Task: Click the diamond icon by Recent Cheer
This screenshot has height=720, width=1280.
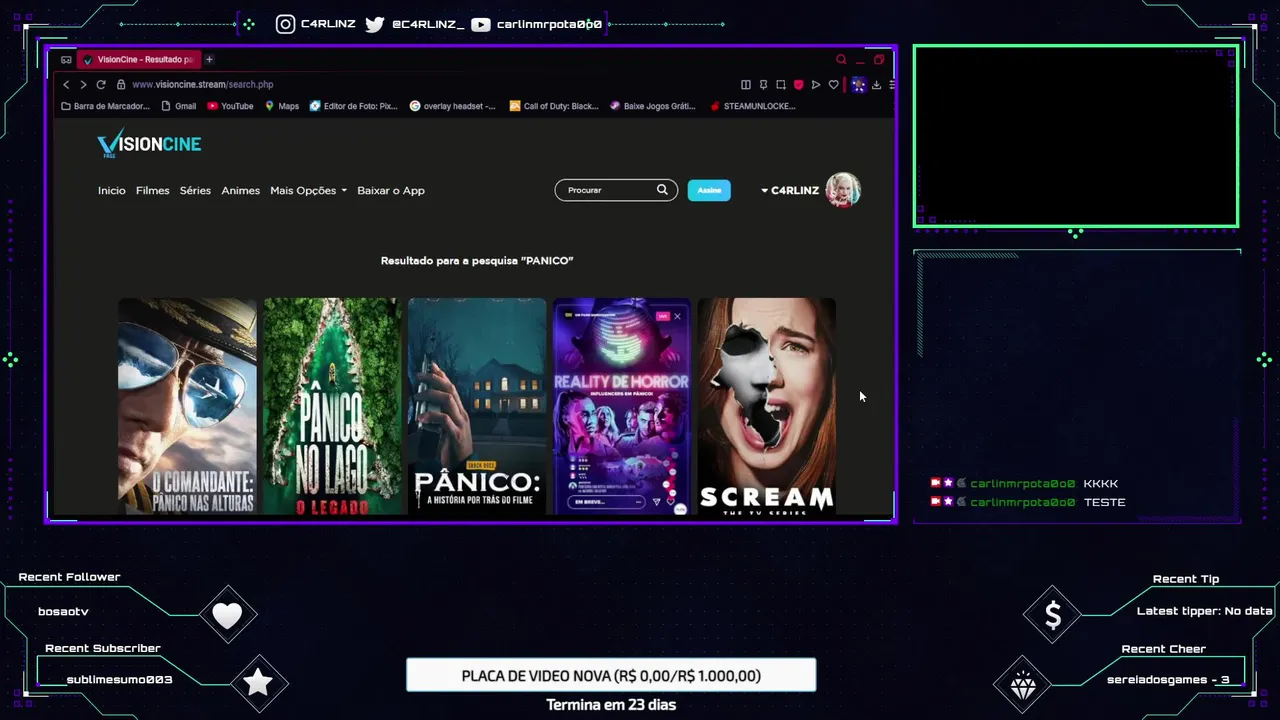Action: 1023,685
